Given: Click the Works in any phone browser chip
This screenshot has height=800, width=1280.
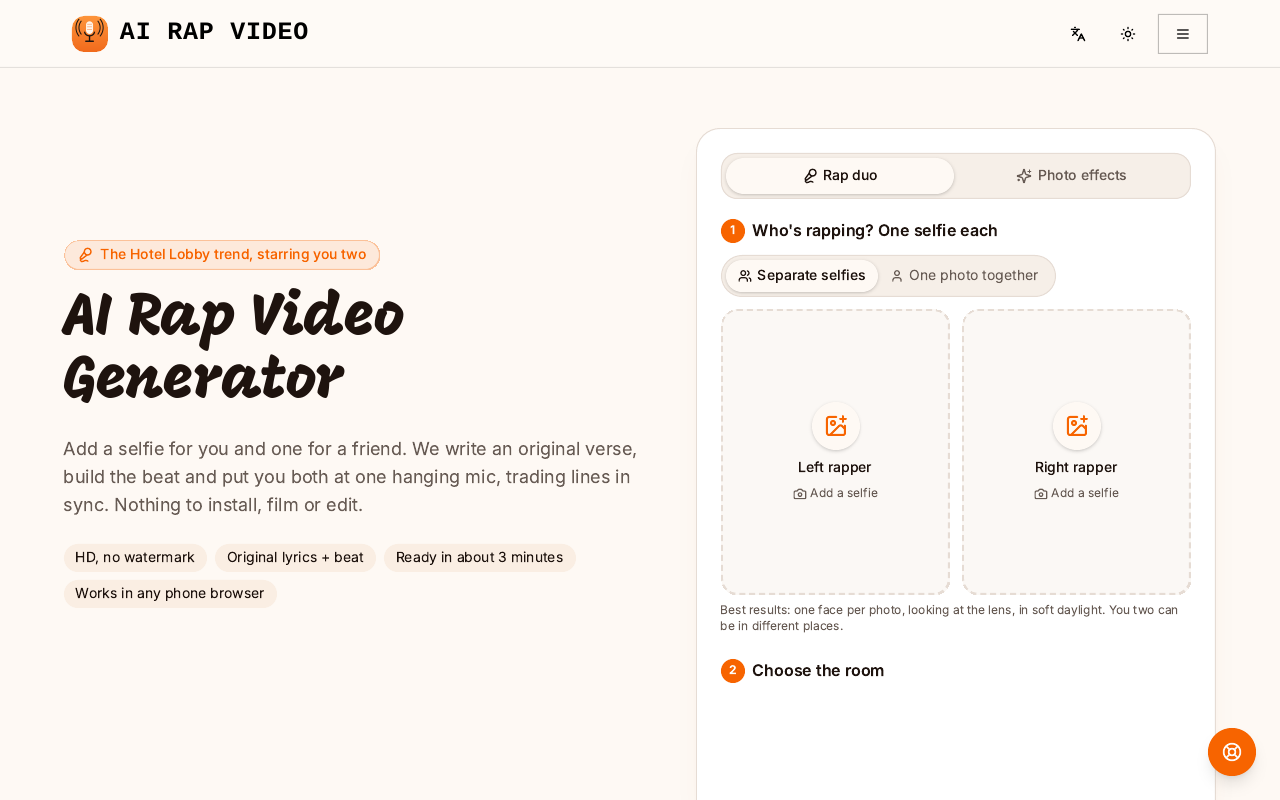Looking at the screenshot, I should 170,594.
